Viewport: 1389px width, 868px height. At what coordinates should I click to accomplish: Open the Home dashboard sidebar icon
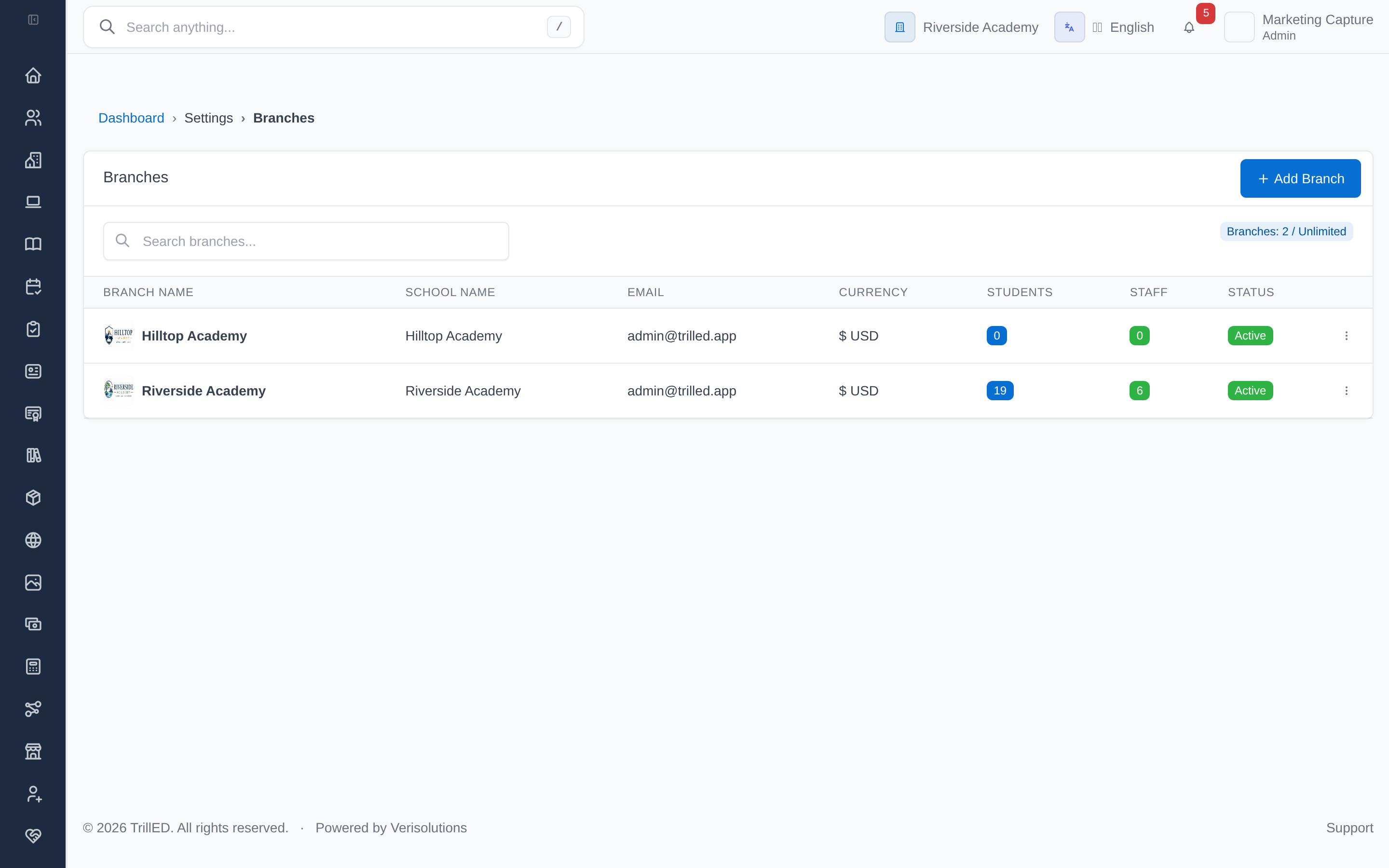click(x=33, y=76)
